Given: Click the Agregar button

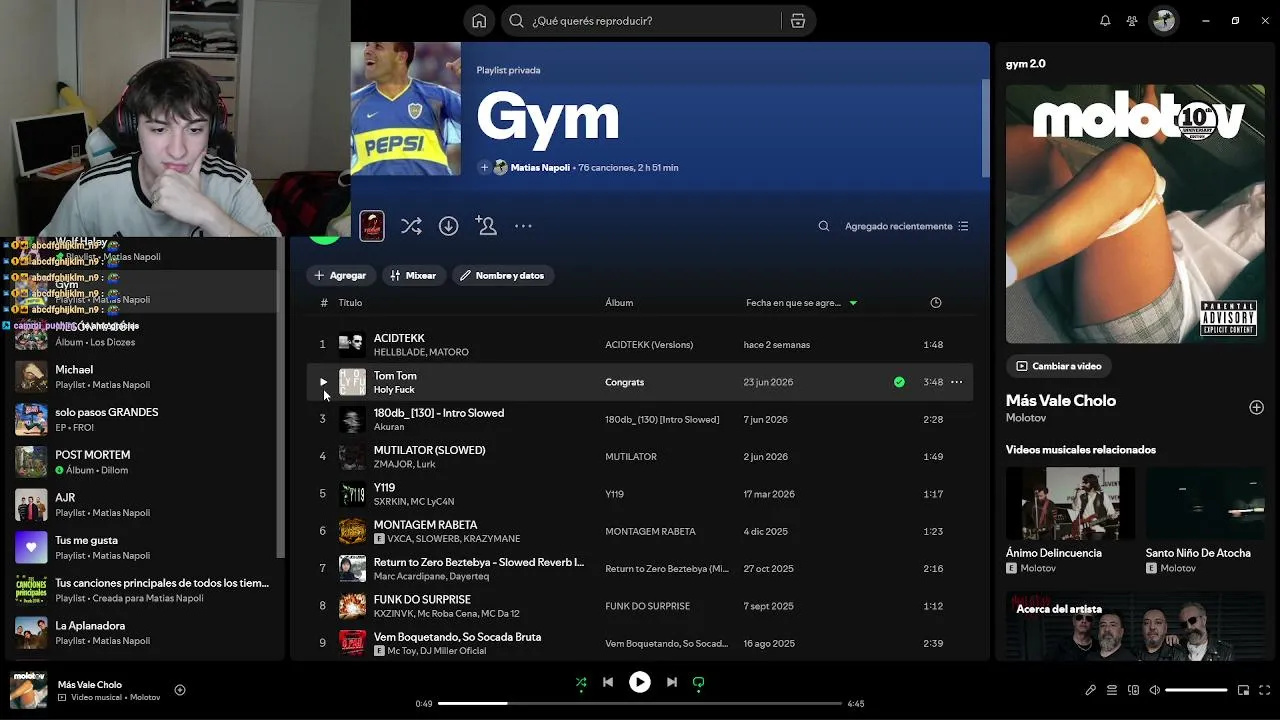Looking at the screenshot, I should pyautogui.click(x=340, y=276).
